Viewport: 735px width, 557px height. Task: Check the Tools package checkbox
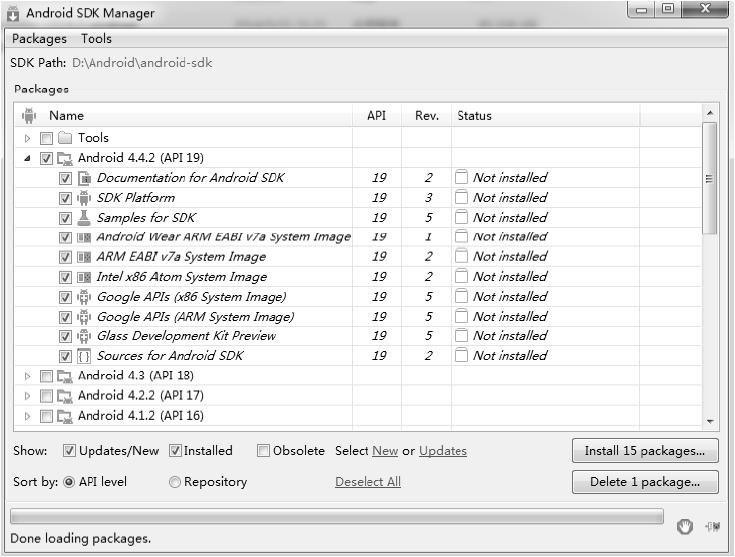[46, 138]
